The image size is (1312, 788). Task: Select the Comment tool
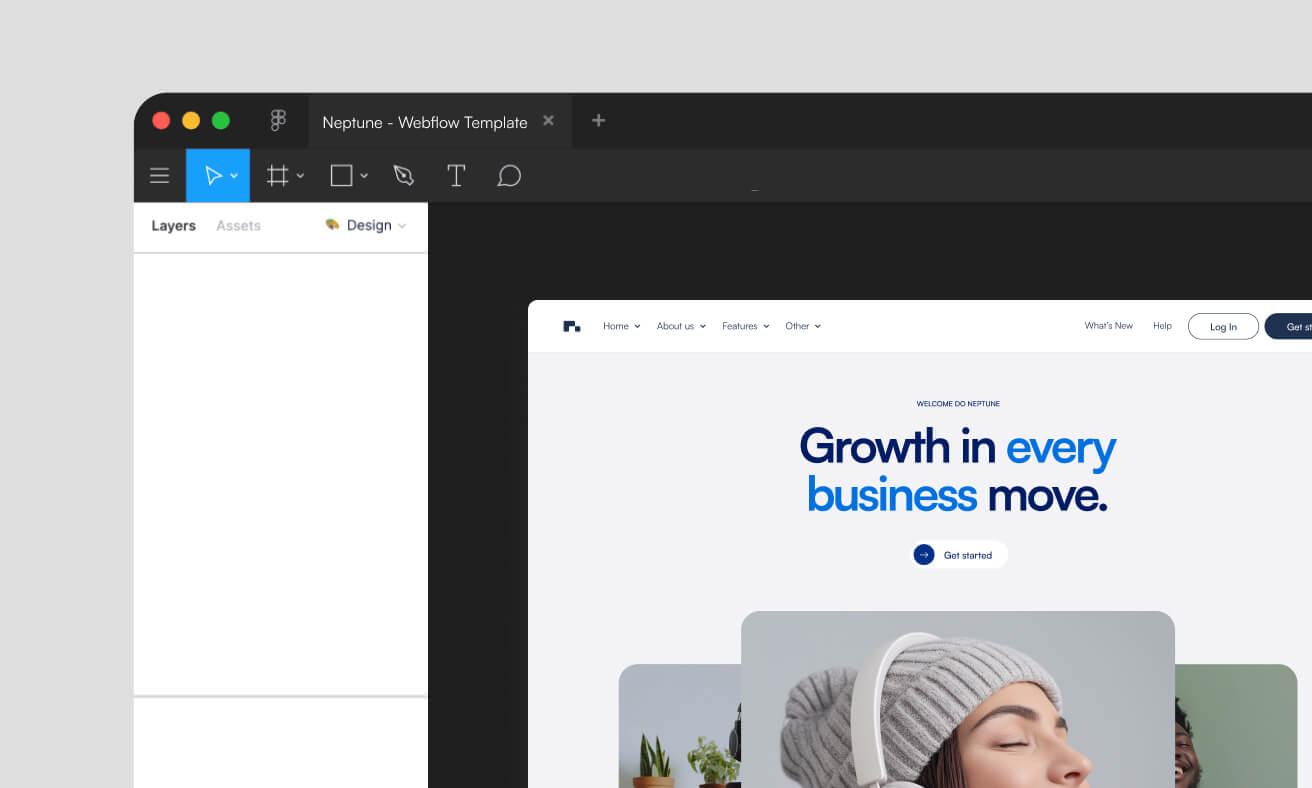509,176
